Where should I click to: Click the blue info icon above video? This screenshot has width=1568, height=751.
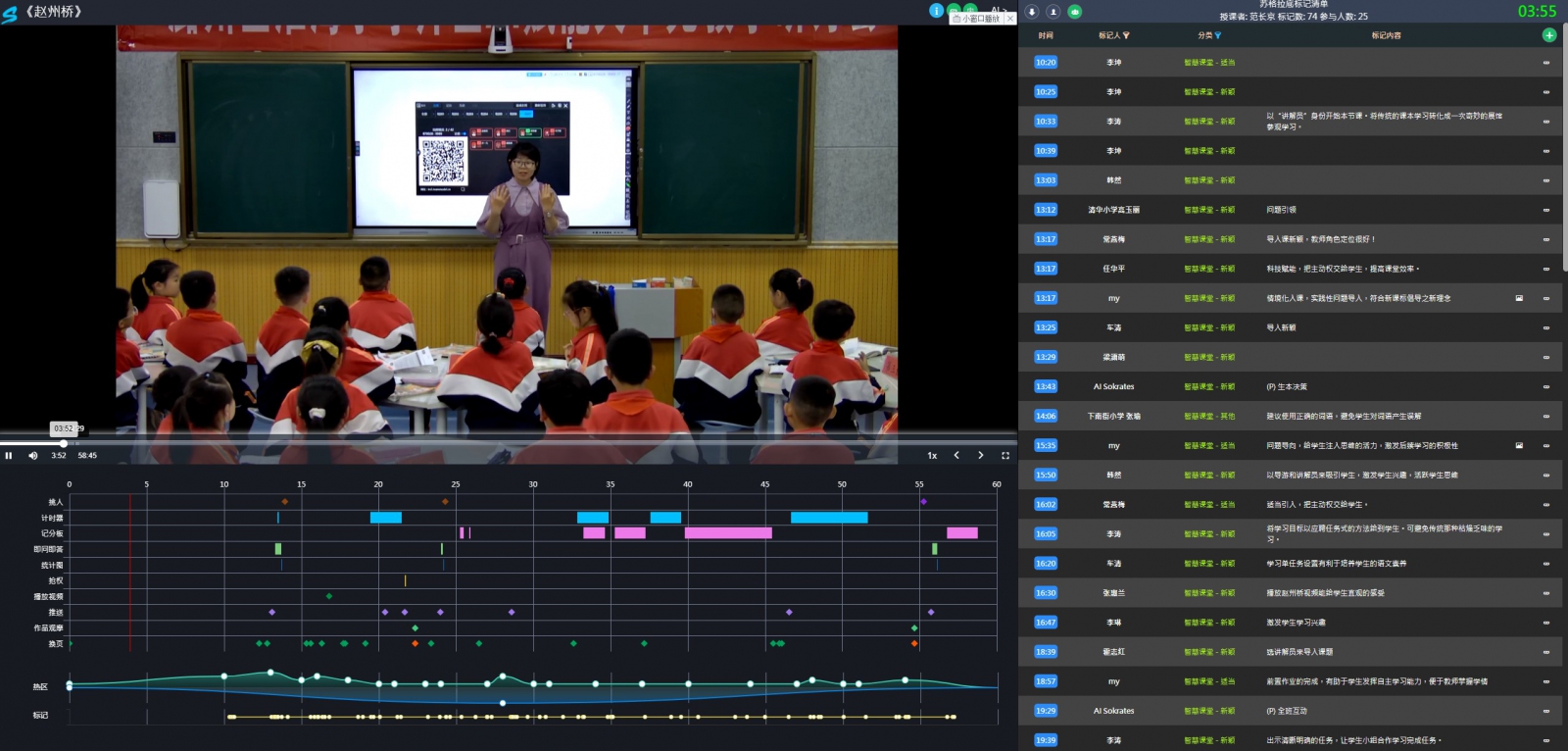point(936,10)
